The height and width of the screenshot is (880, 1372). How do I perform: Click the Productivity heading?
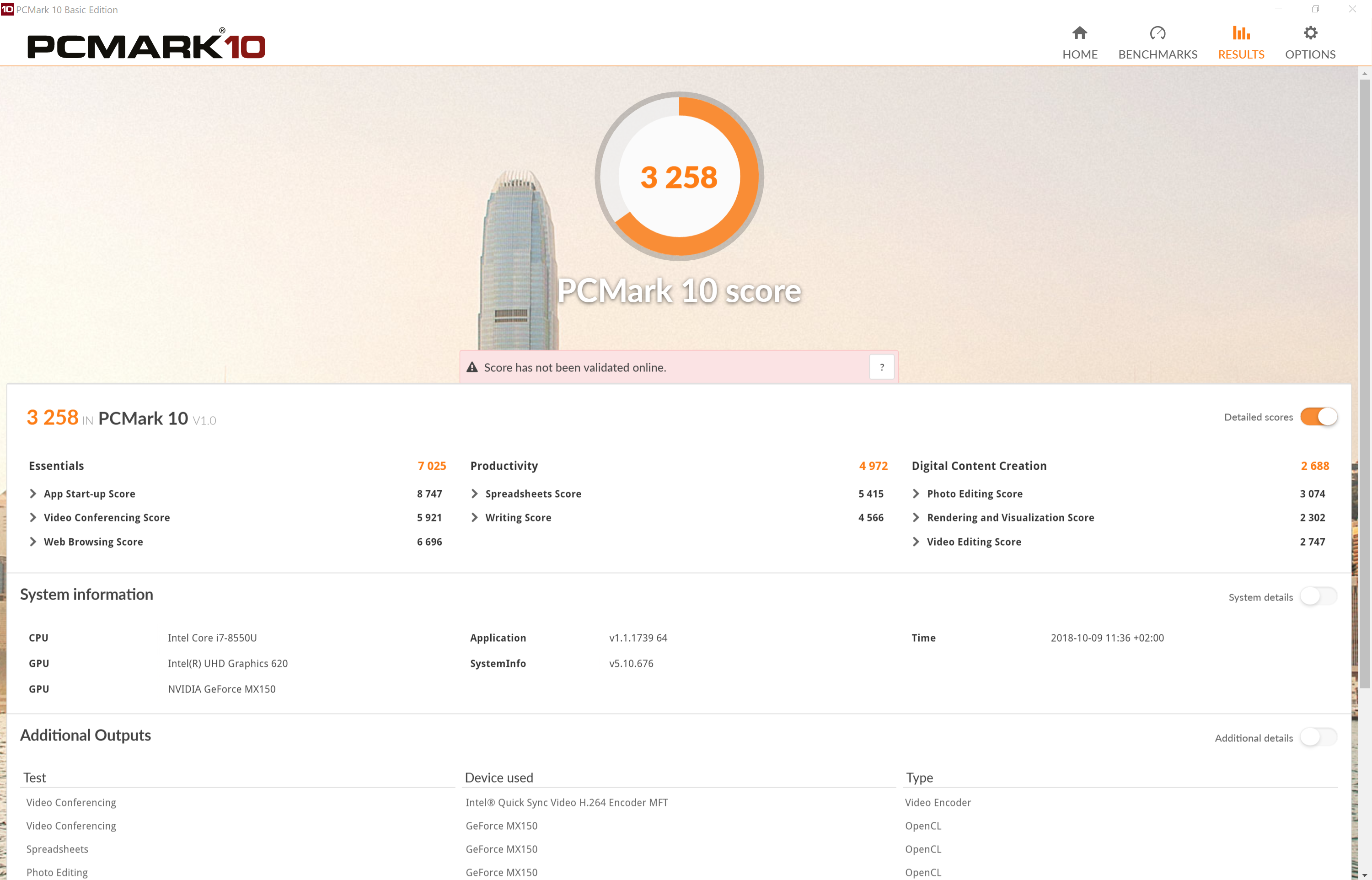[504, 466]
